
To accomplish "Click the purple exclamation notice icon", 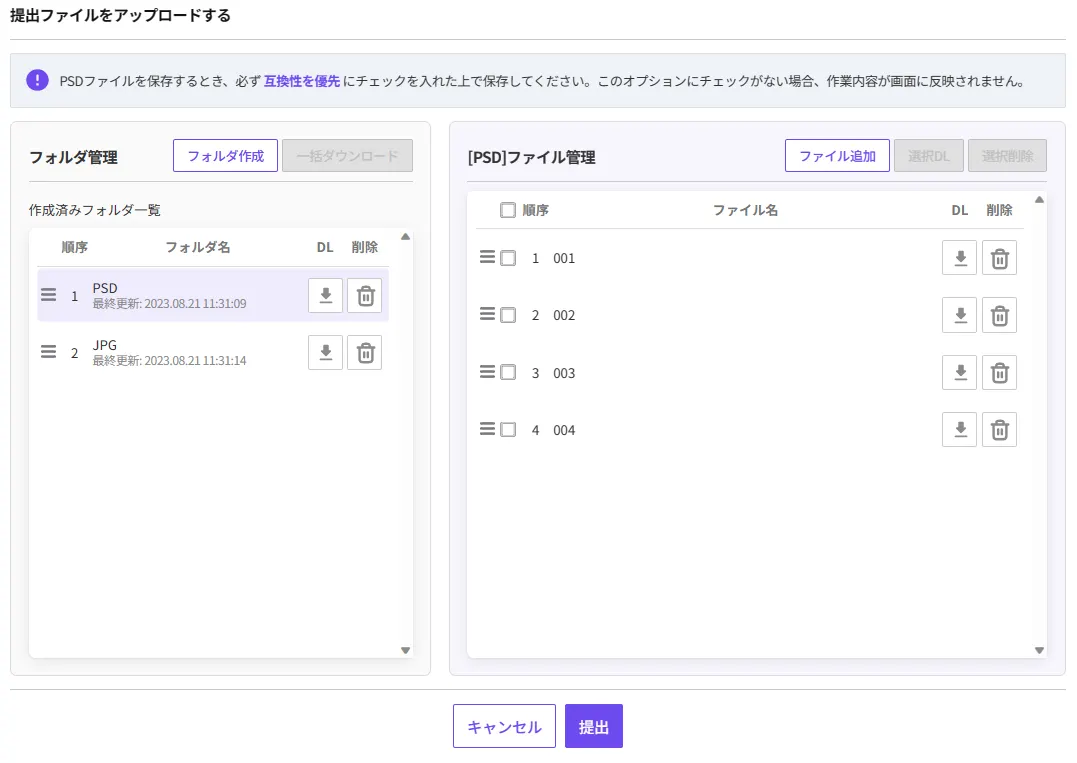I will click(x=37, y=80).
